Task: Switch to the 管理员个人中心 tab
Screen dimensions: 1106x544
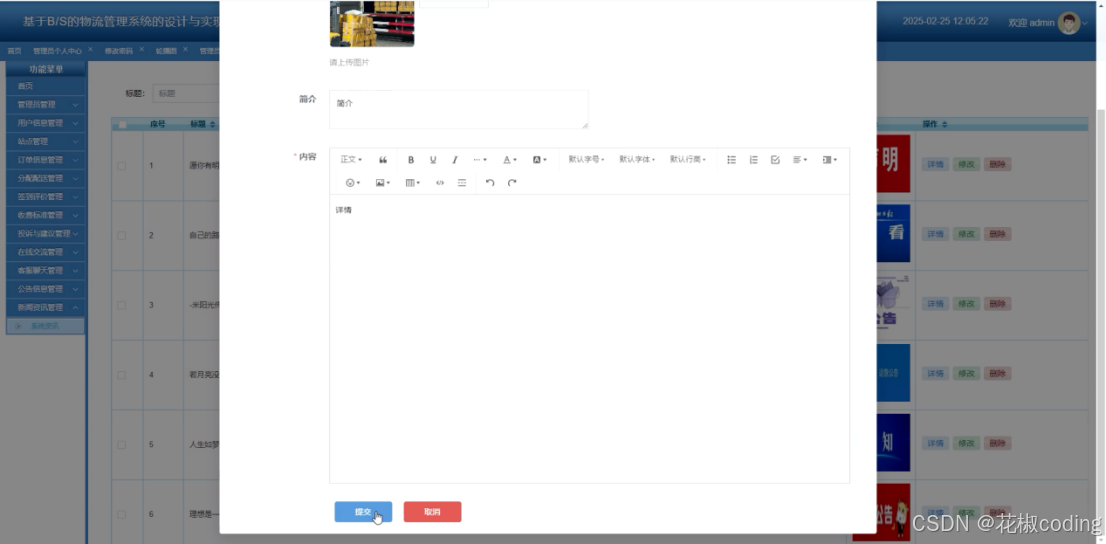Action: (x=57, y=51)
